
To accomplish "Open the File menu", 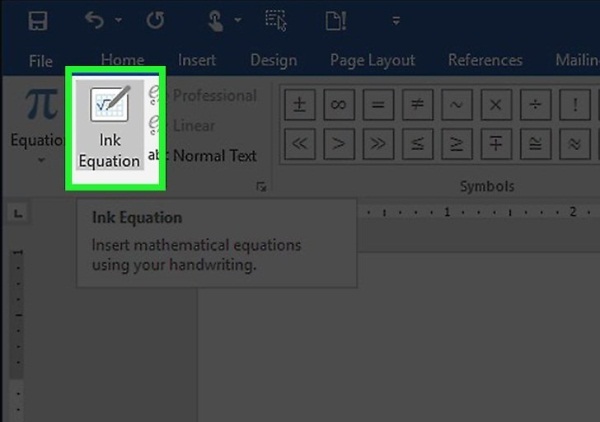I will (41, 60).
